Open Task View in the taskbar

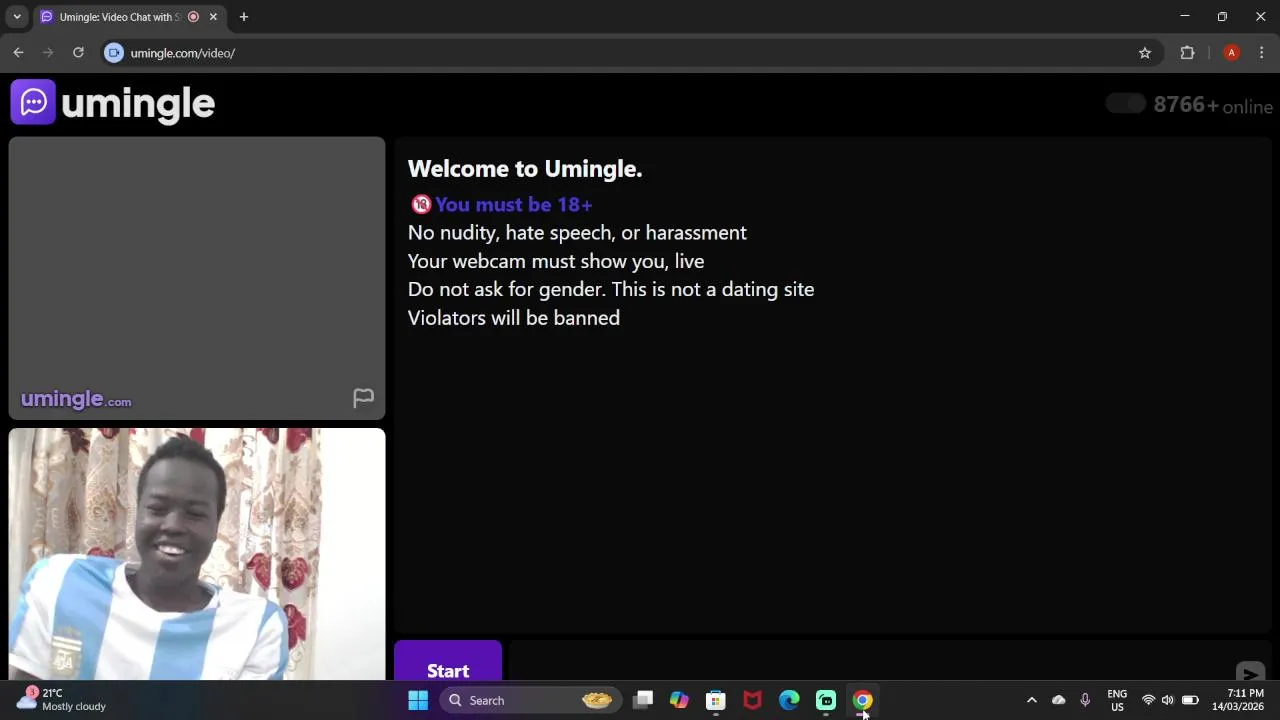[x=643, y=700]
